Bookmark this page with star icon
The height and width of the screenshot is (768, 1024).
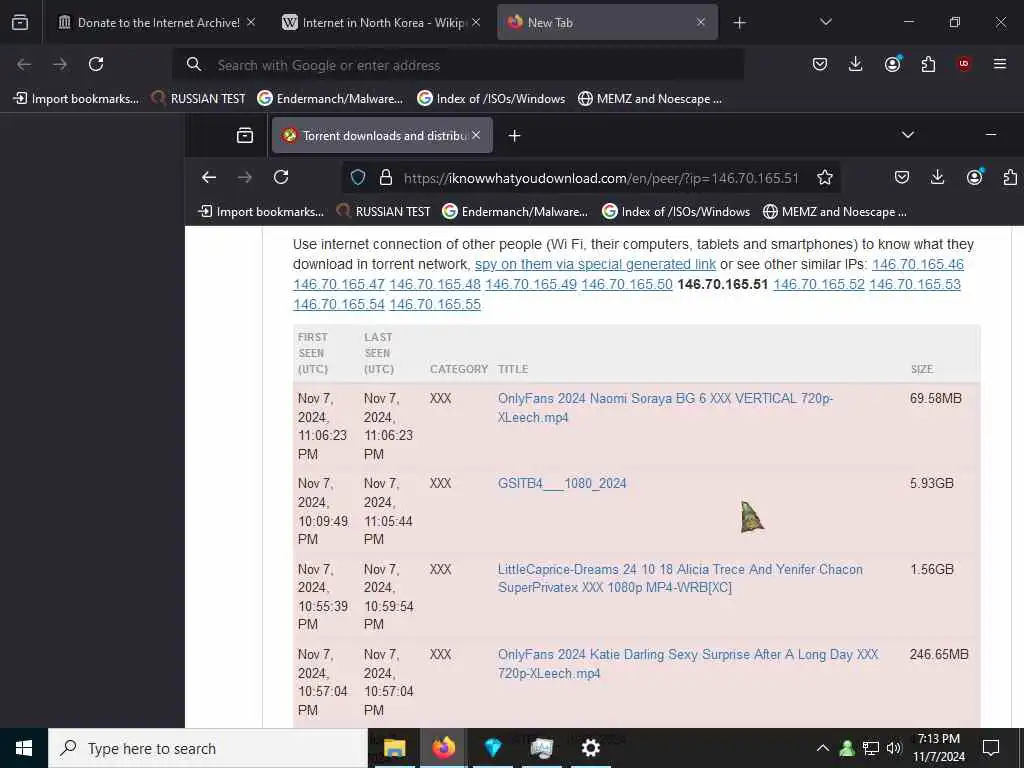pyautogui.click(x=825, y=178)
